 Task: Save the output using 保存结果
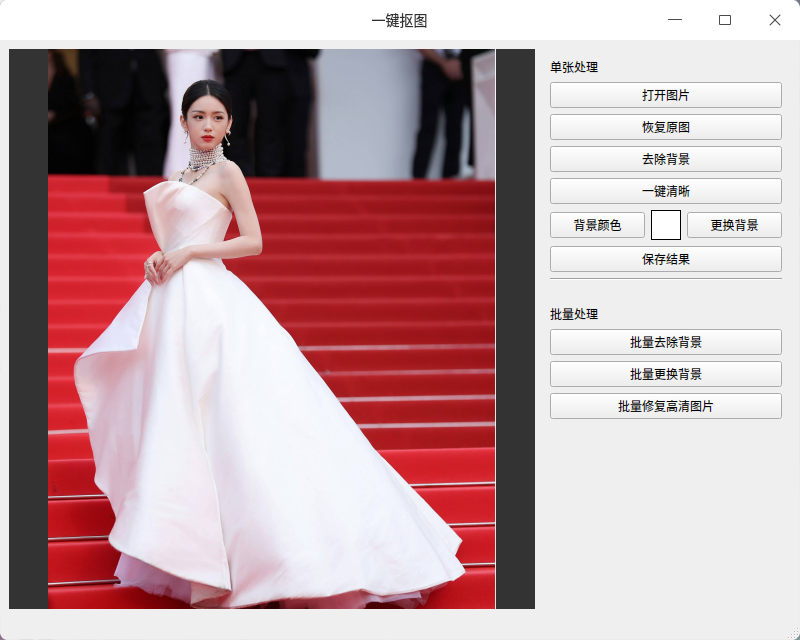click(x=665, y=259)
